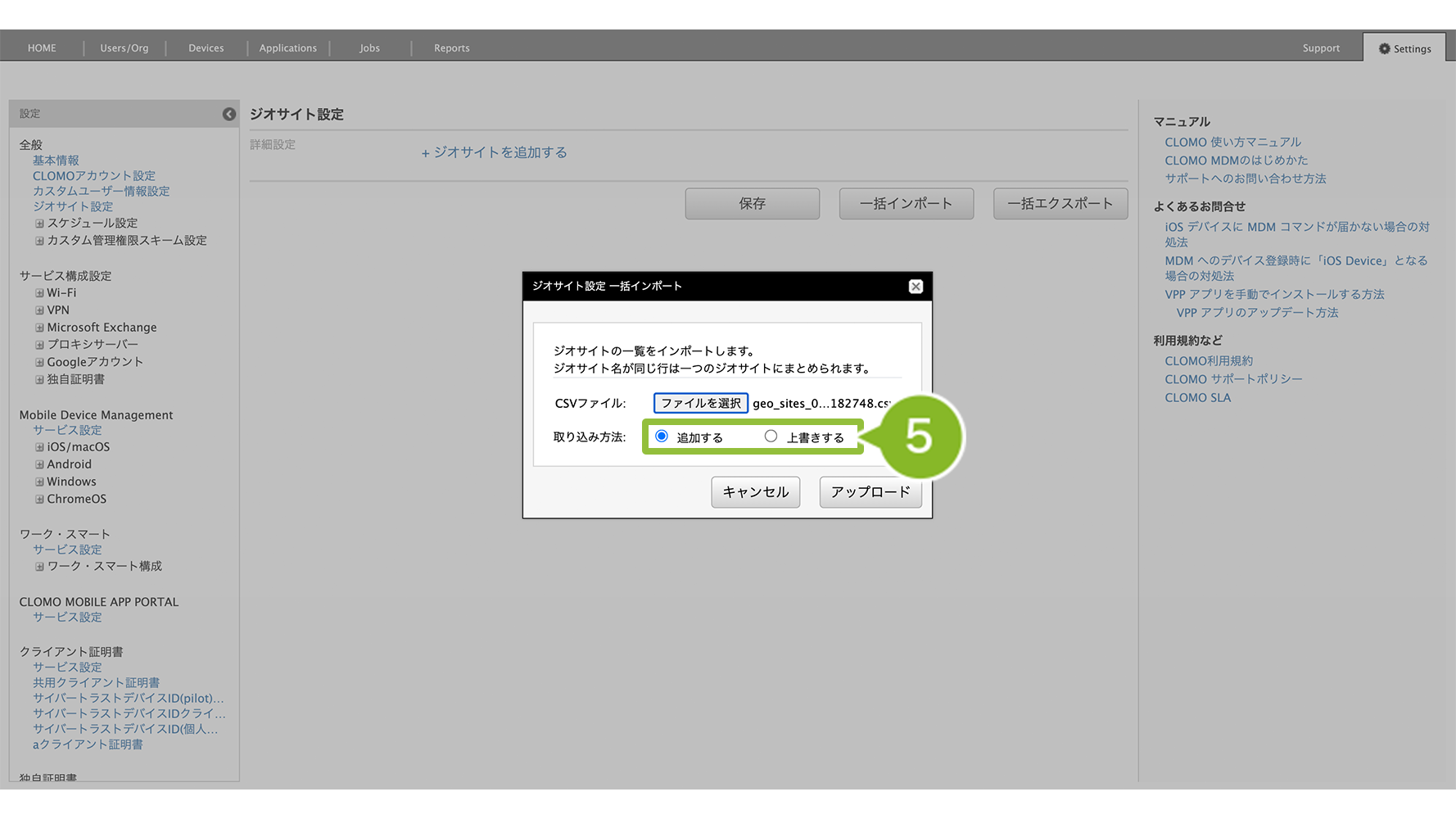Expand the スケジュール設定 tree node
This screenshot has width=1456, height=819.
point(39,224)
